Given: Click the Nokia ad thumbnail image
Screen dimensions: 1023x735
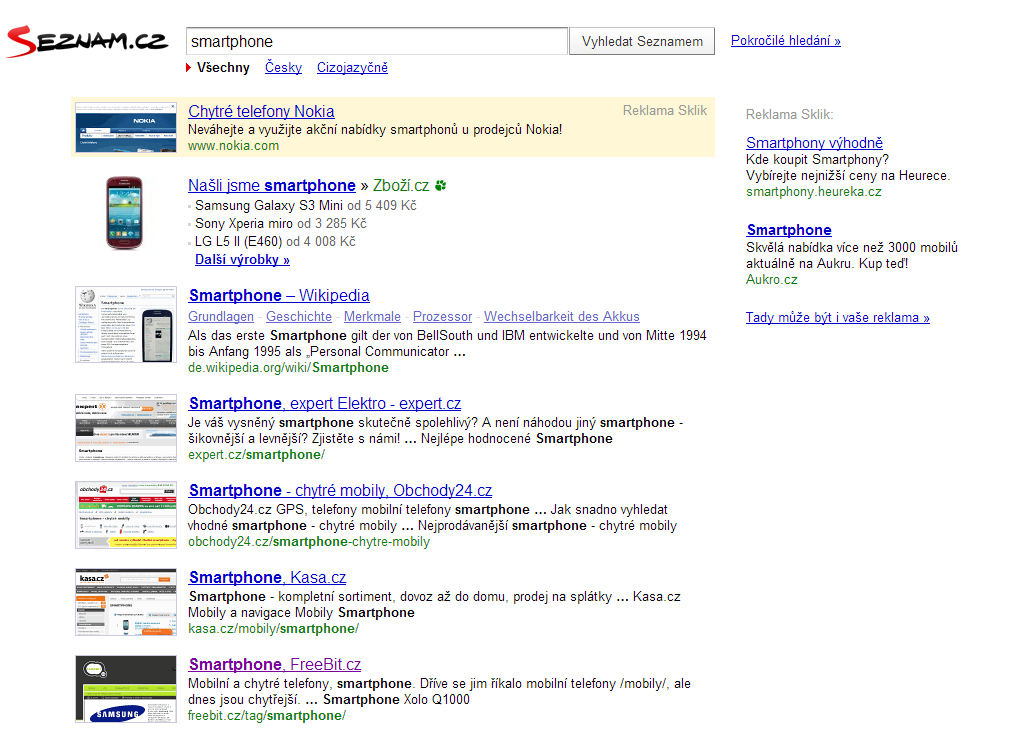Looking at the screenshot, I should tap(126, 127).
